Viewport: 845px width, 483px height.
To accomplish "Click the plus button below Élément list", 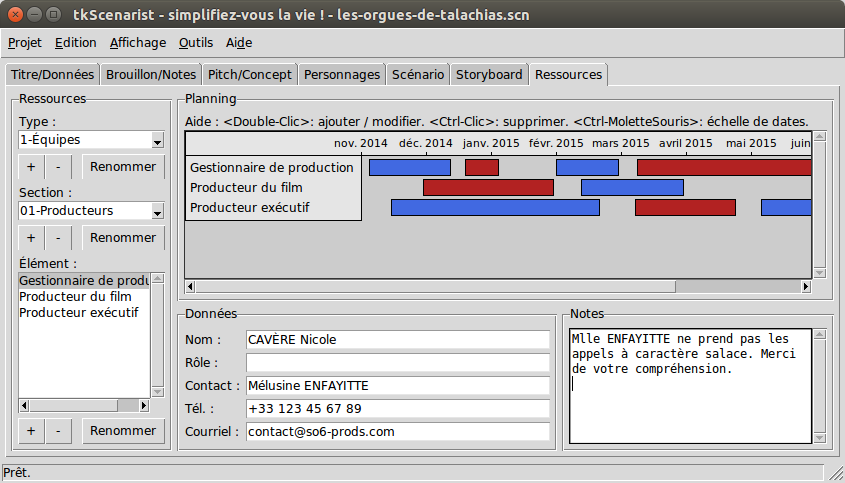I will [30, 431].
